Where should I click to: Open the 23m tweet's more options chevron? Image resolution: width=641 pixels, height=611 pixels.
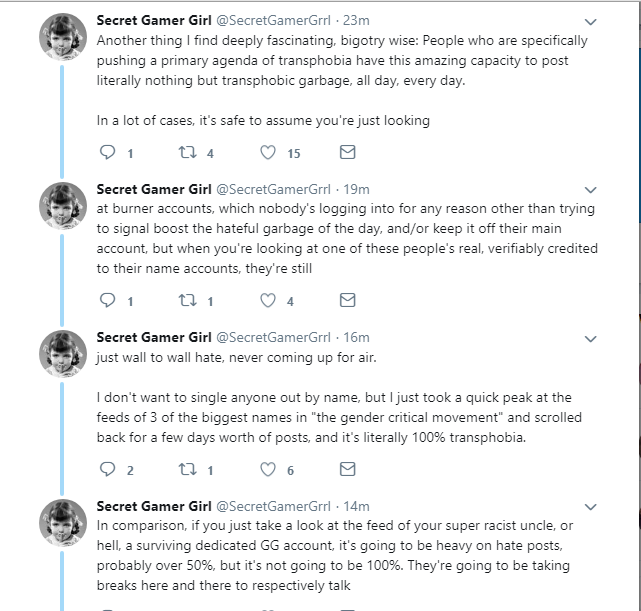tap(590, 22)
